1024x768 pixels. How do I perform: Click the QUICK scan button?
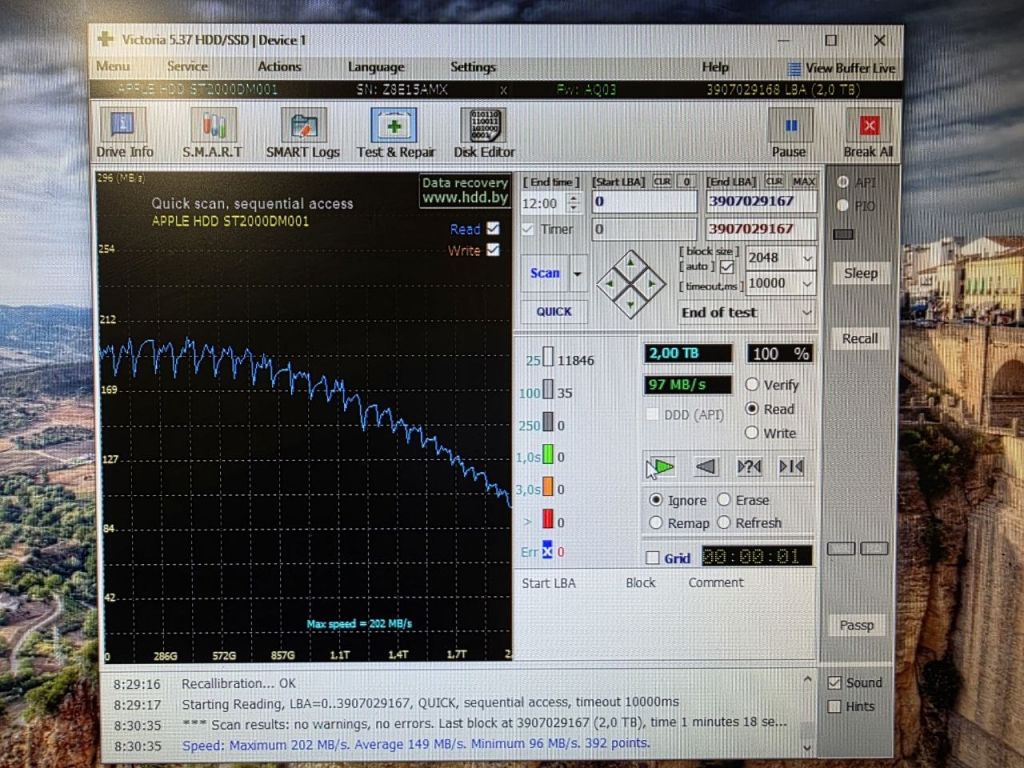pos(554,312)
